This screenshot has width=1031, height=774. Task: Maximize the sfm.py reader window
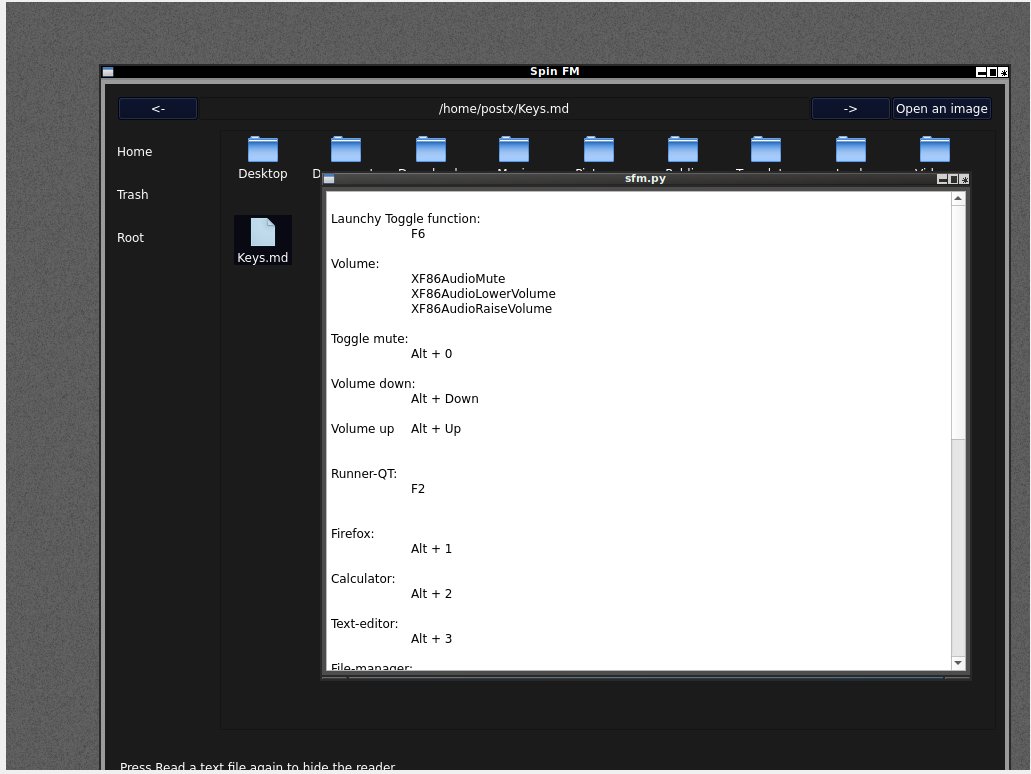[953, 180]
